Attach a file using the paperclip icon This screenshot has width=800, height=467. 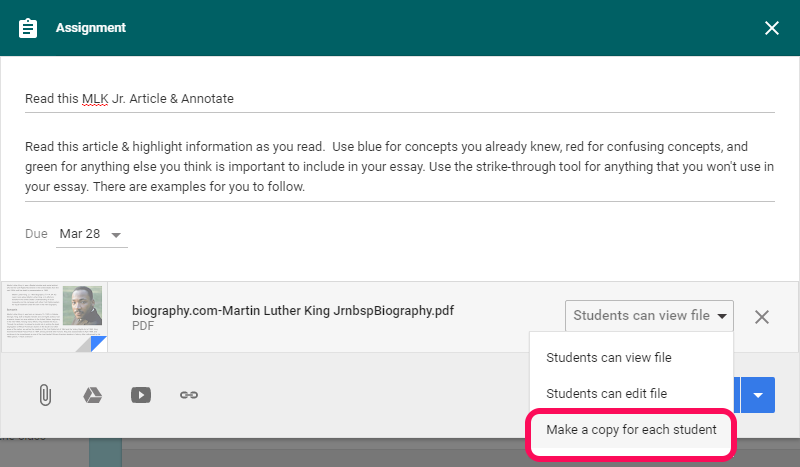coord(44,395)
